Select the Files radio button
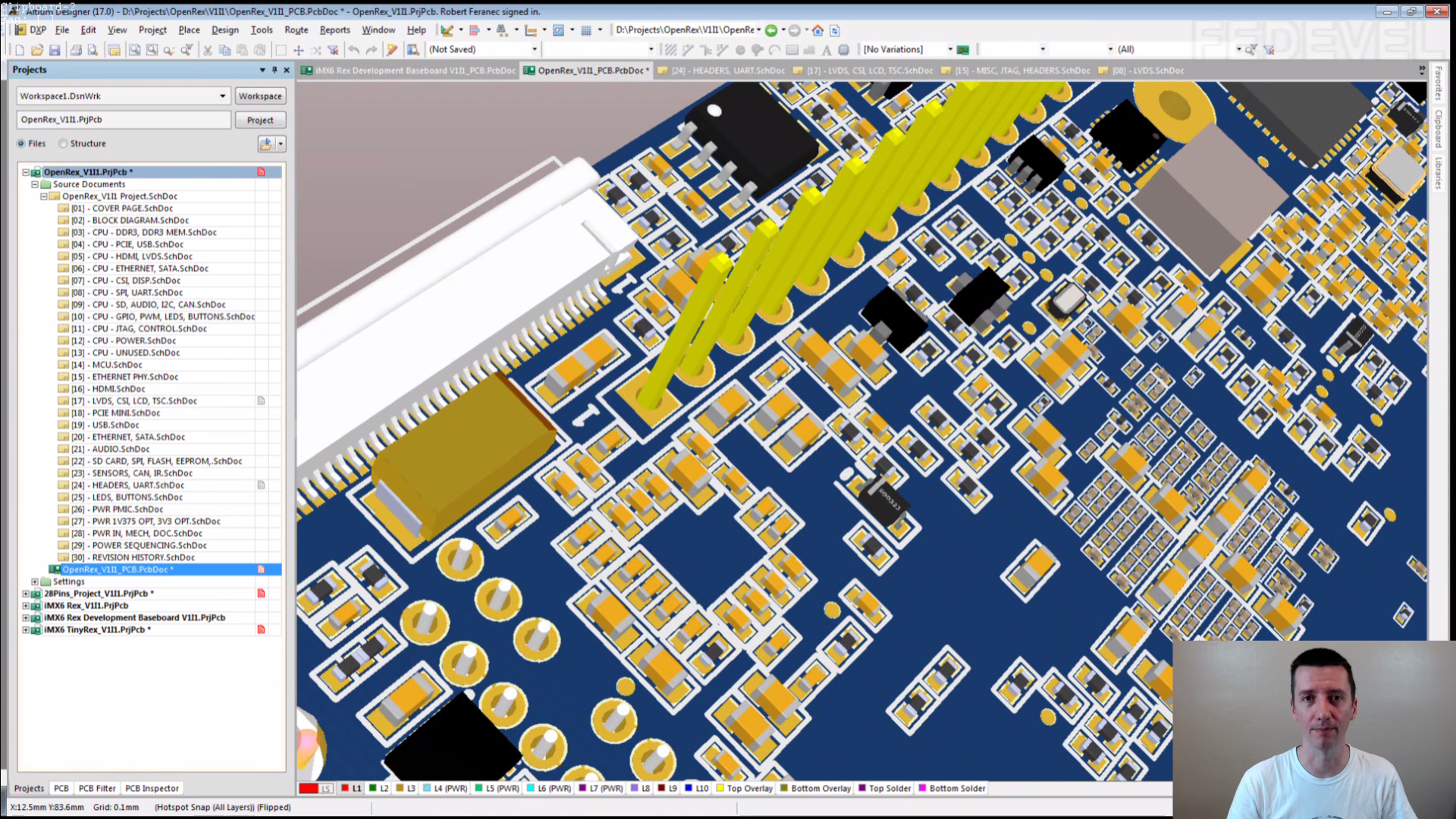 [21, 143]
